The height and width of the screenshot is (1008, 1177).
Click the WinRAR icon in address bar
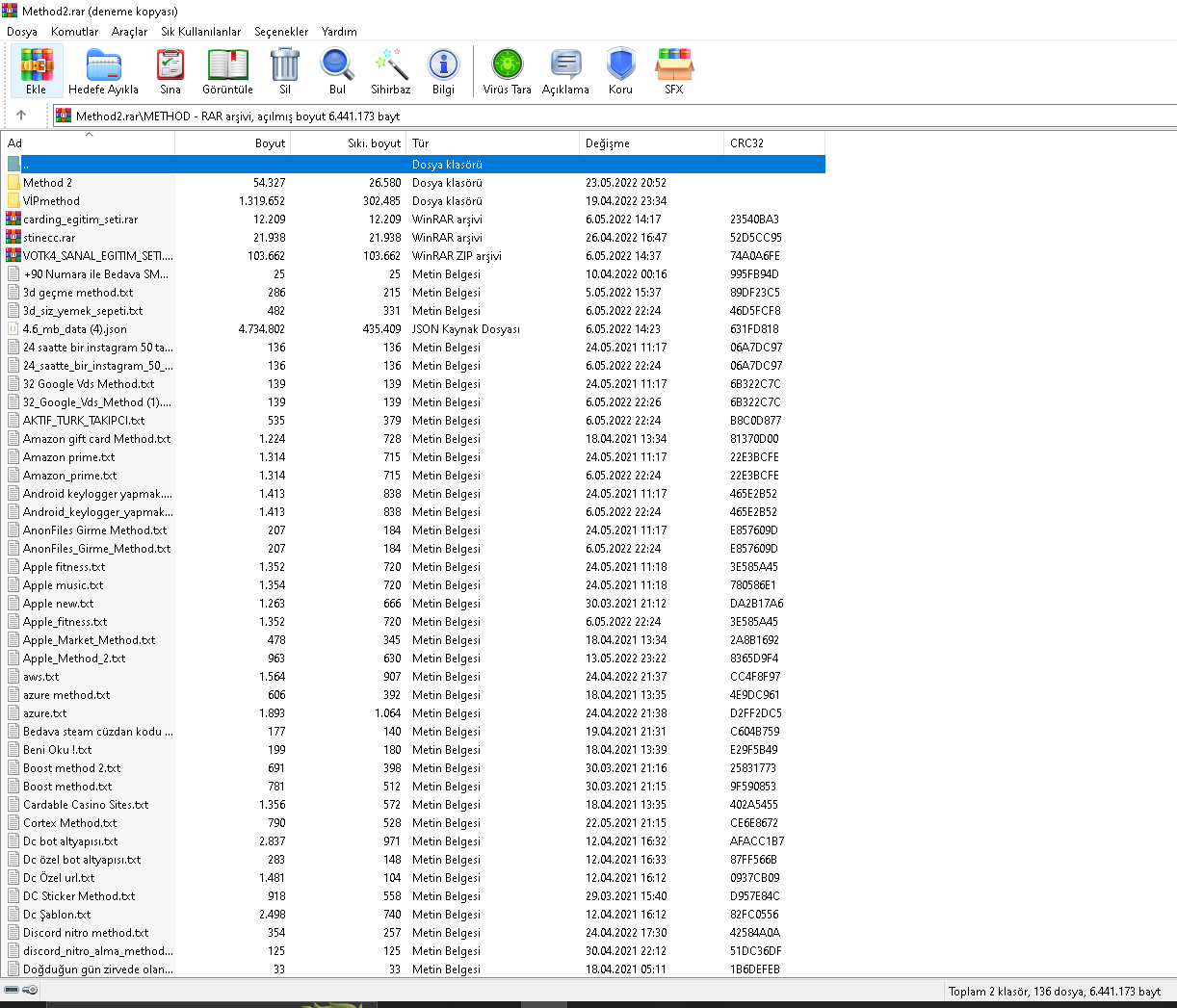64,116
